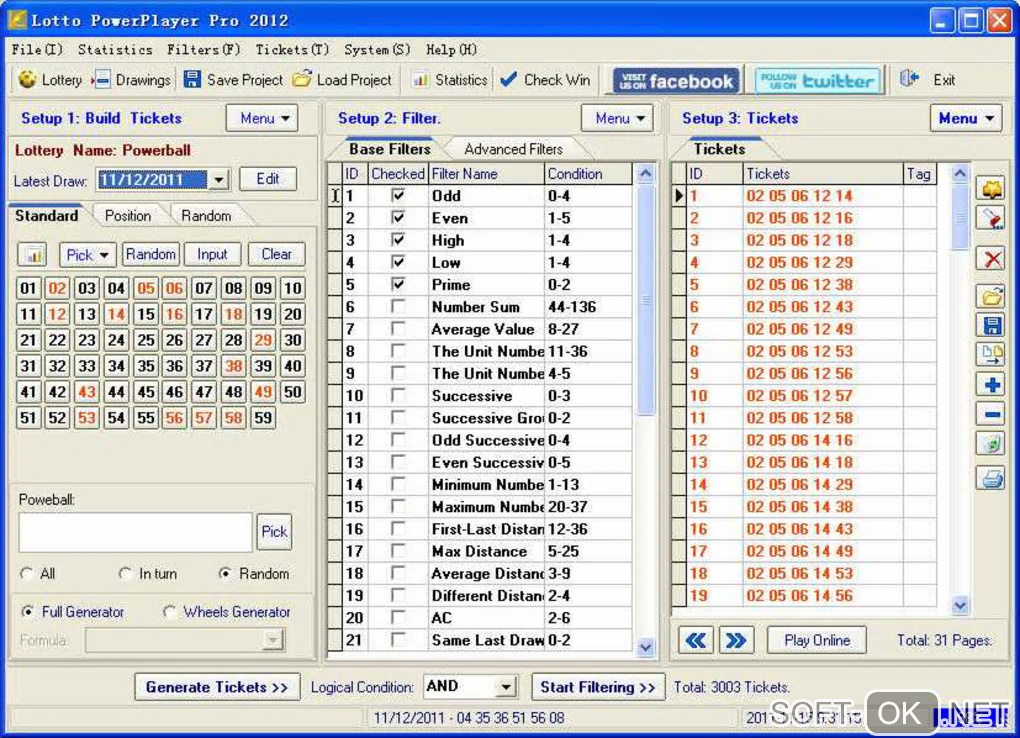1020x738 pixels.
Task: Open the Setup 2 Filter Menu dropdown
Action: (617, 118)
